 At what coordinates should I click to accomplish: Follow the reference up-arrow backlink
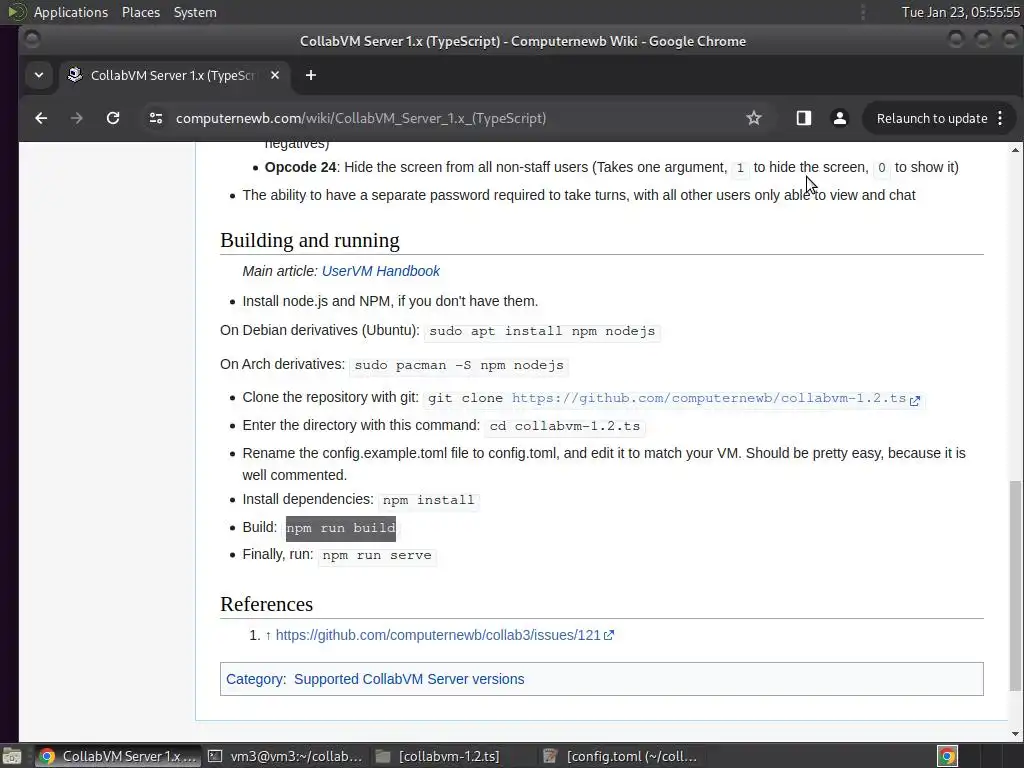click(268, 635)
